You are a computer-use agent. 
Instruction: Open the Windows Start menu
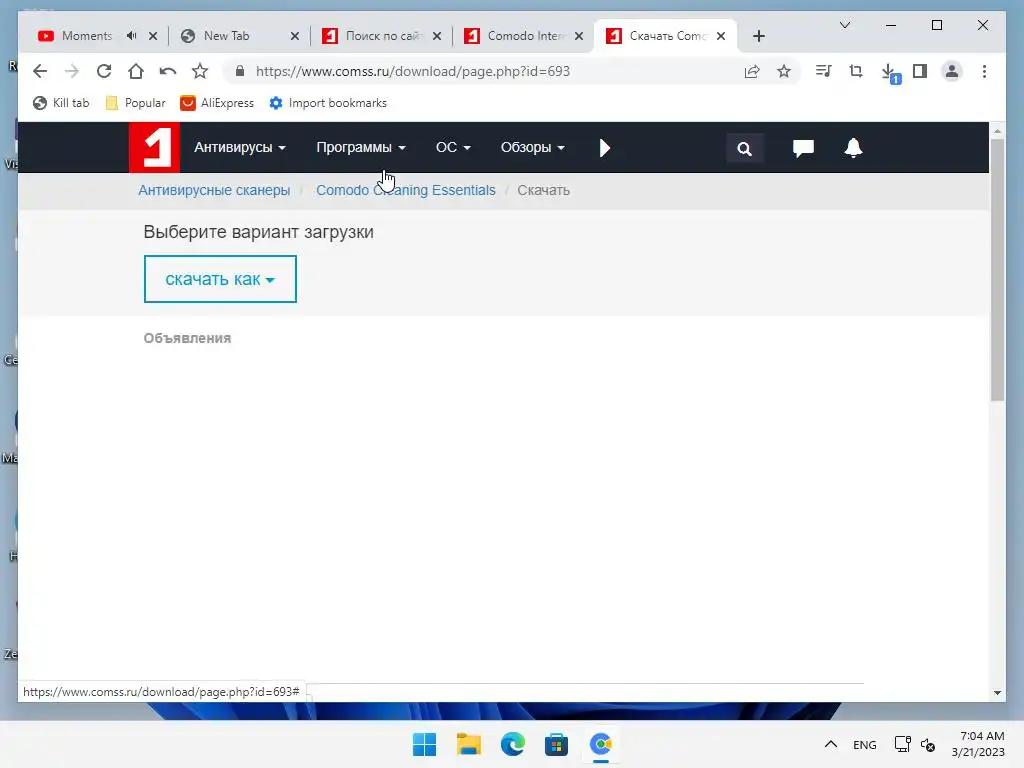pyautogui.click(x=424, y=744)
